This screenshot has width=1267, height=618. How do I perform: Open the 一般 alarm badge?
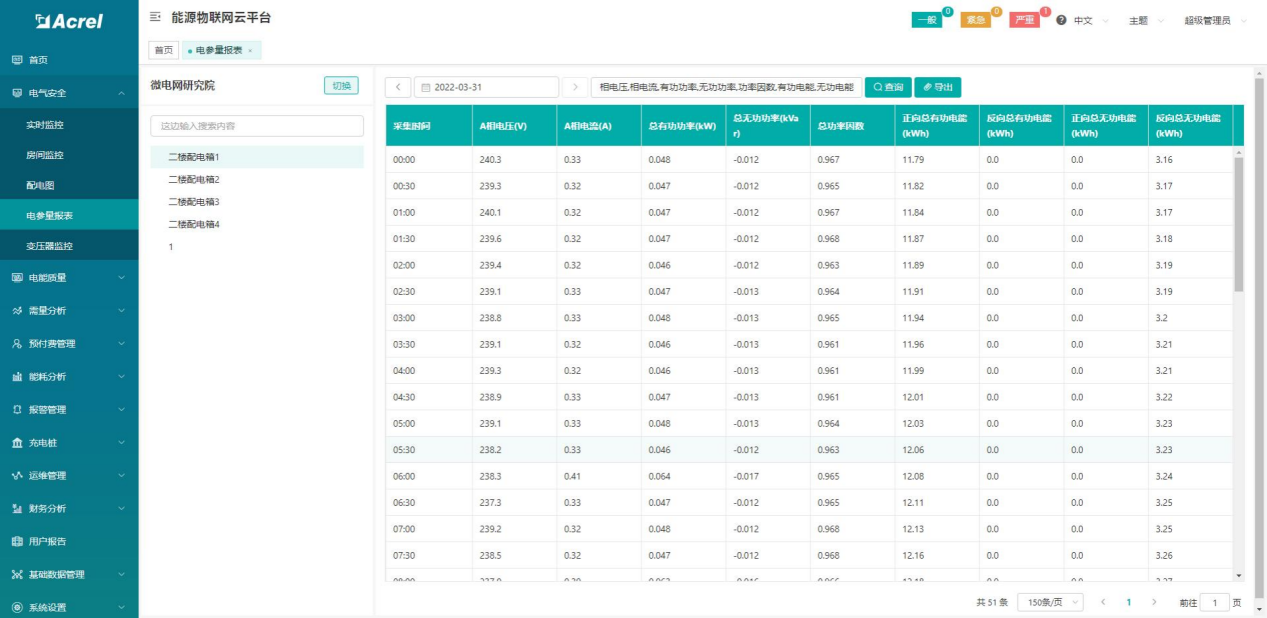click(927, 20)
